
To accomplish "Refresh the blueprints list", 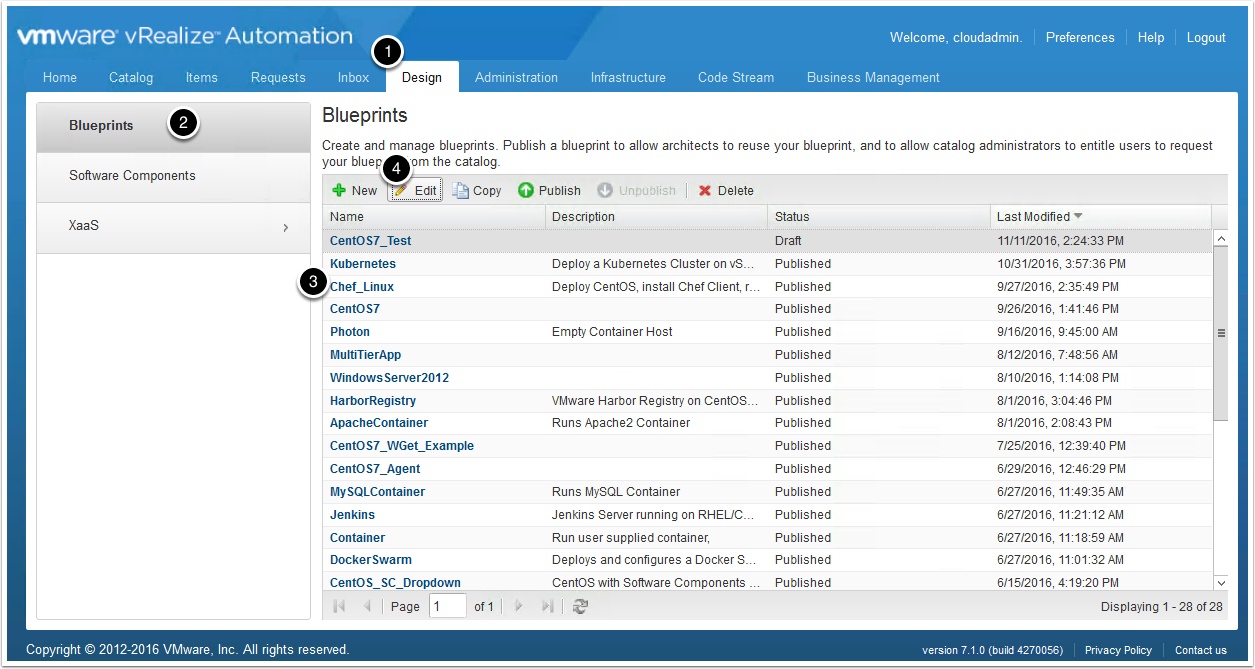I will [x=580, y=606].
